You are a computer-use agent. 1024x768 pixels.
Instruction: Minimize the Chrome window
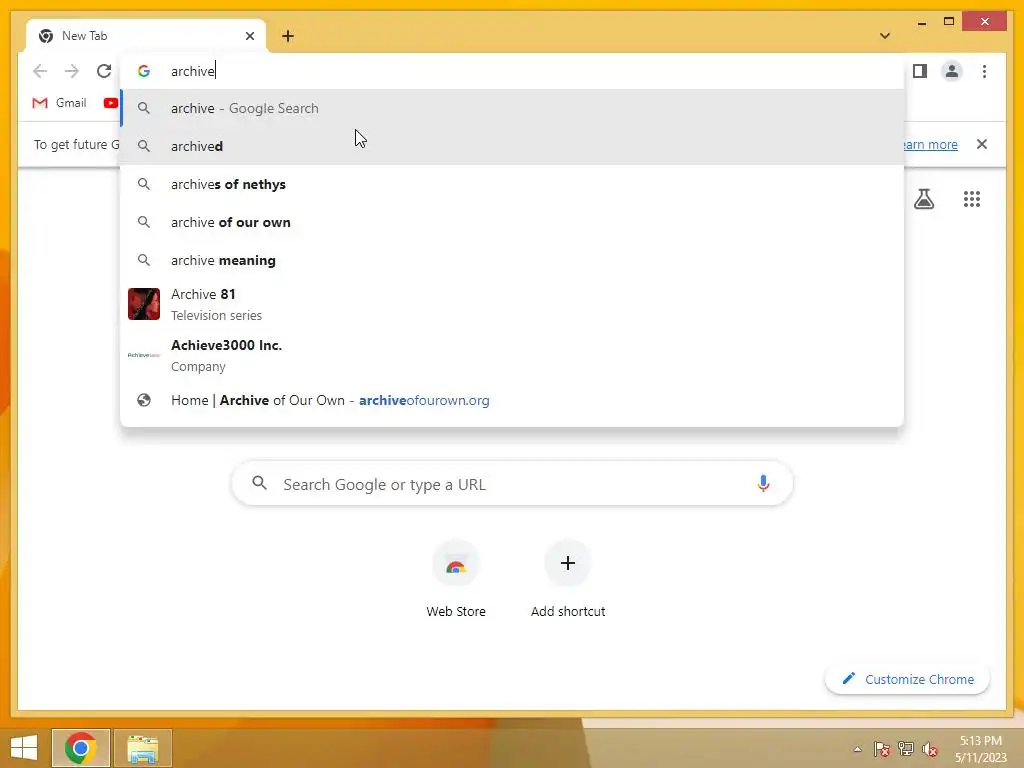tap(921, 22)
